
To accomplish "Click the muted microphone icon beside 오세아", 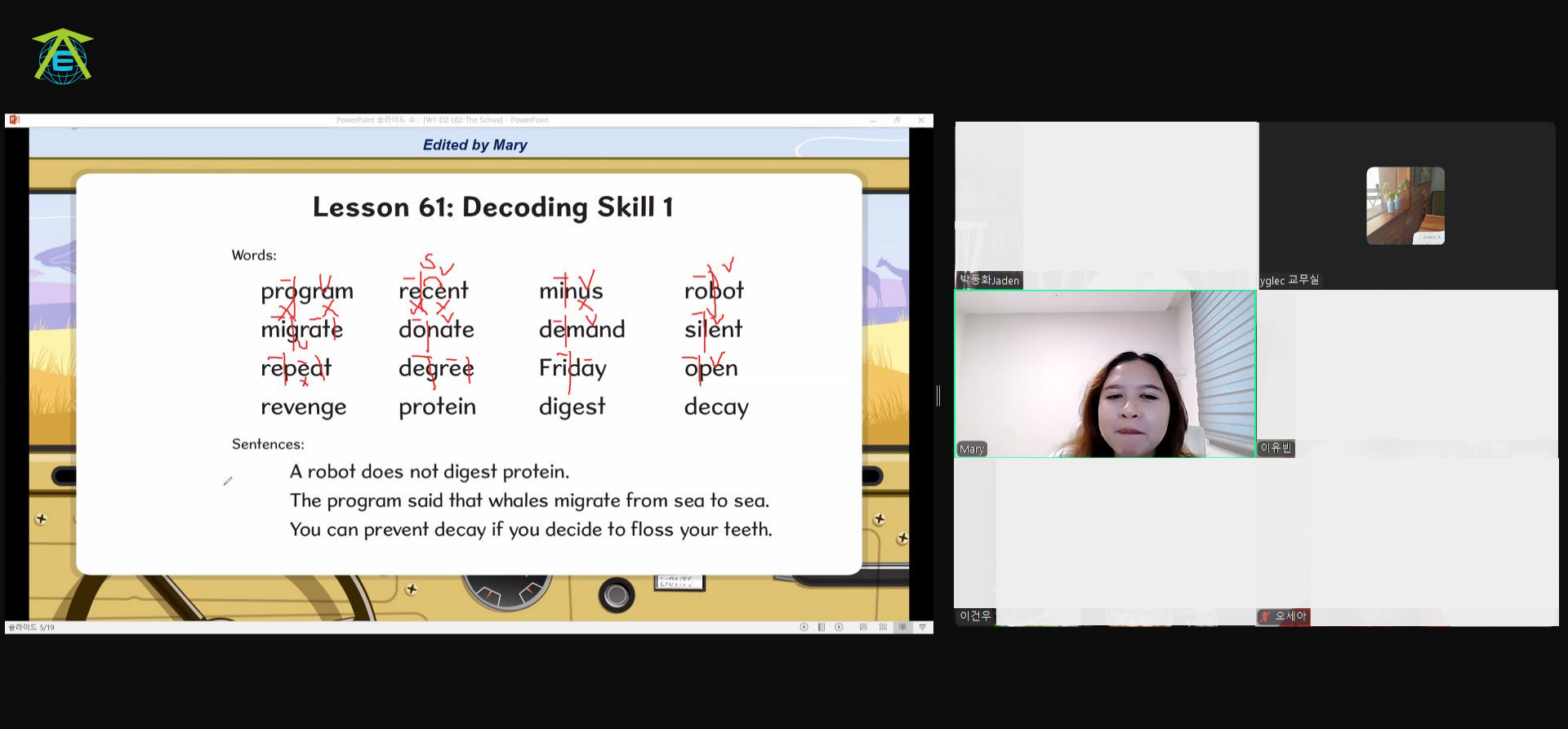I will coord(1265,616).
